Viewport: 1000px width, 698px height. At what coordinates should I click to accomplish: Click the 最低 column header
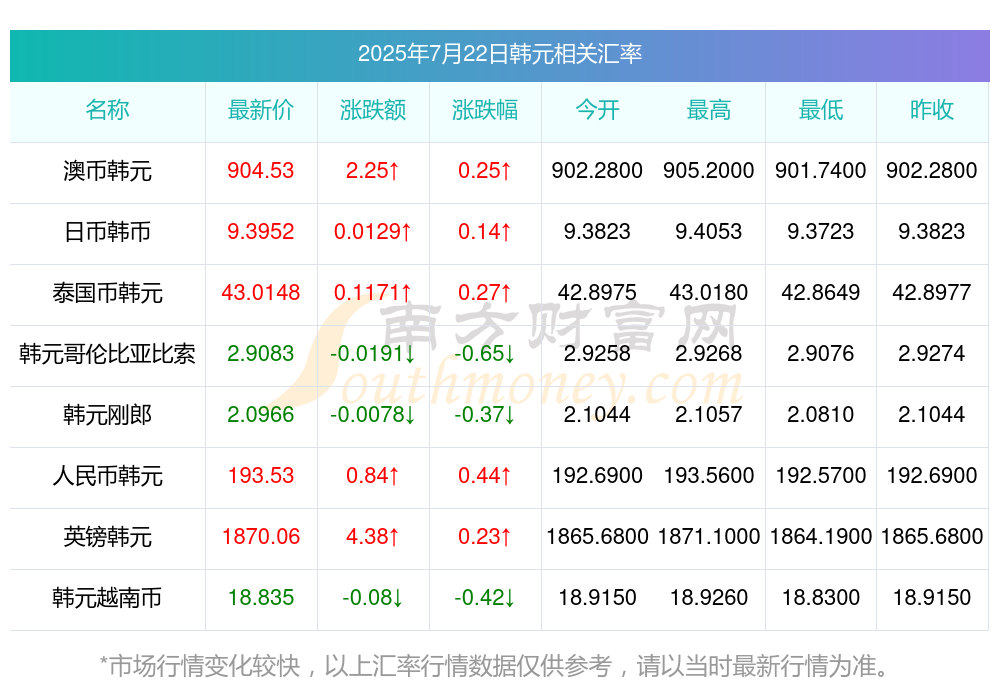(x=821, y=110)
